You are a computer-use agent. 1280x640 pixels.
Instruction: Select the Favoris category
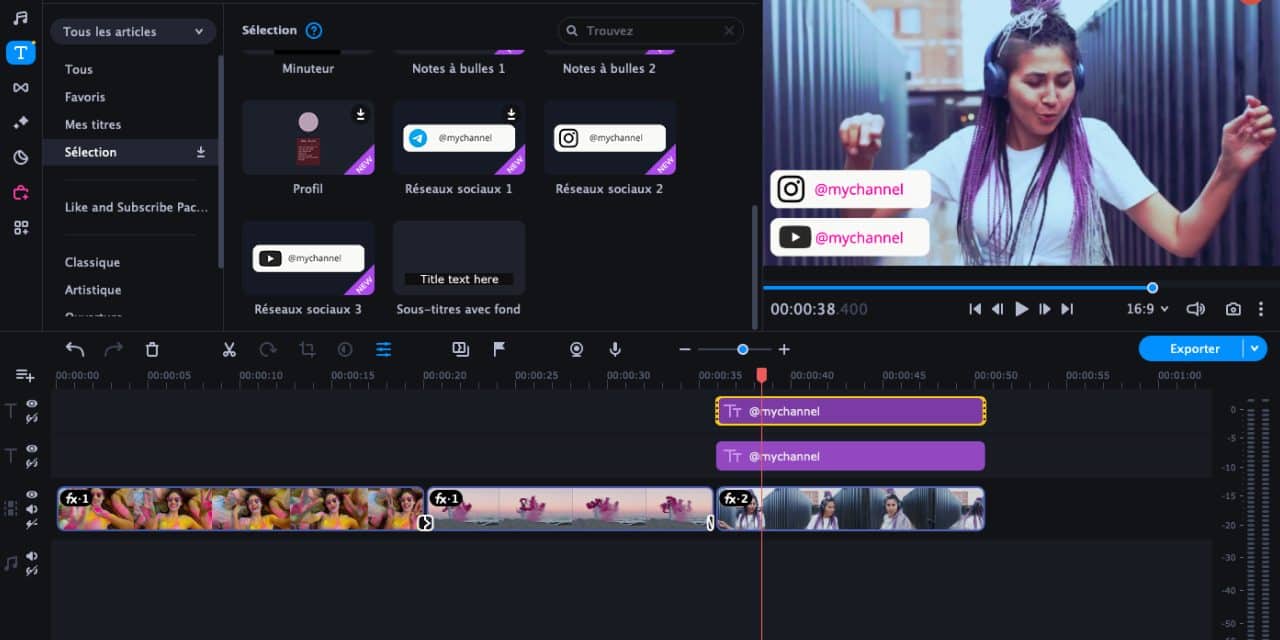coord(85,97)
